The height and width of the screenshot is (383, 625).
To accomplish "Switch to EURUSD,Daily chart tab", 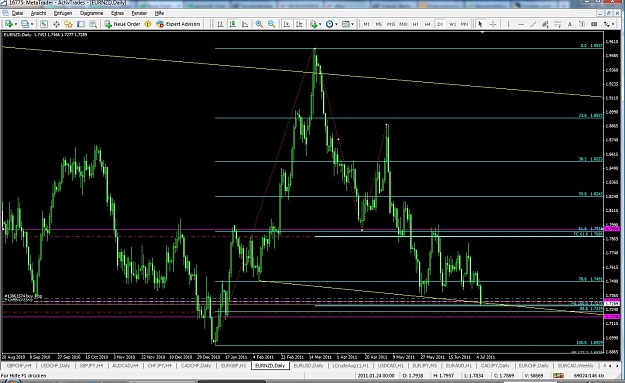I will coord(308,365).
